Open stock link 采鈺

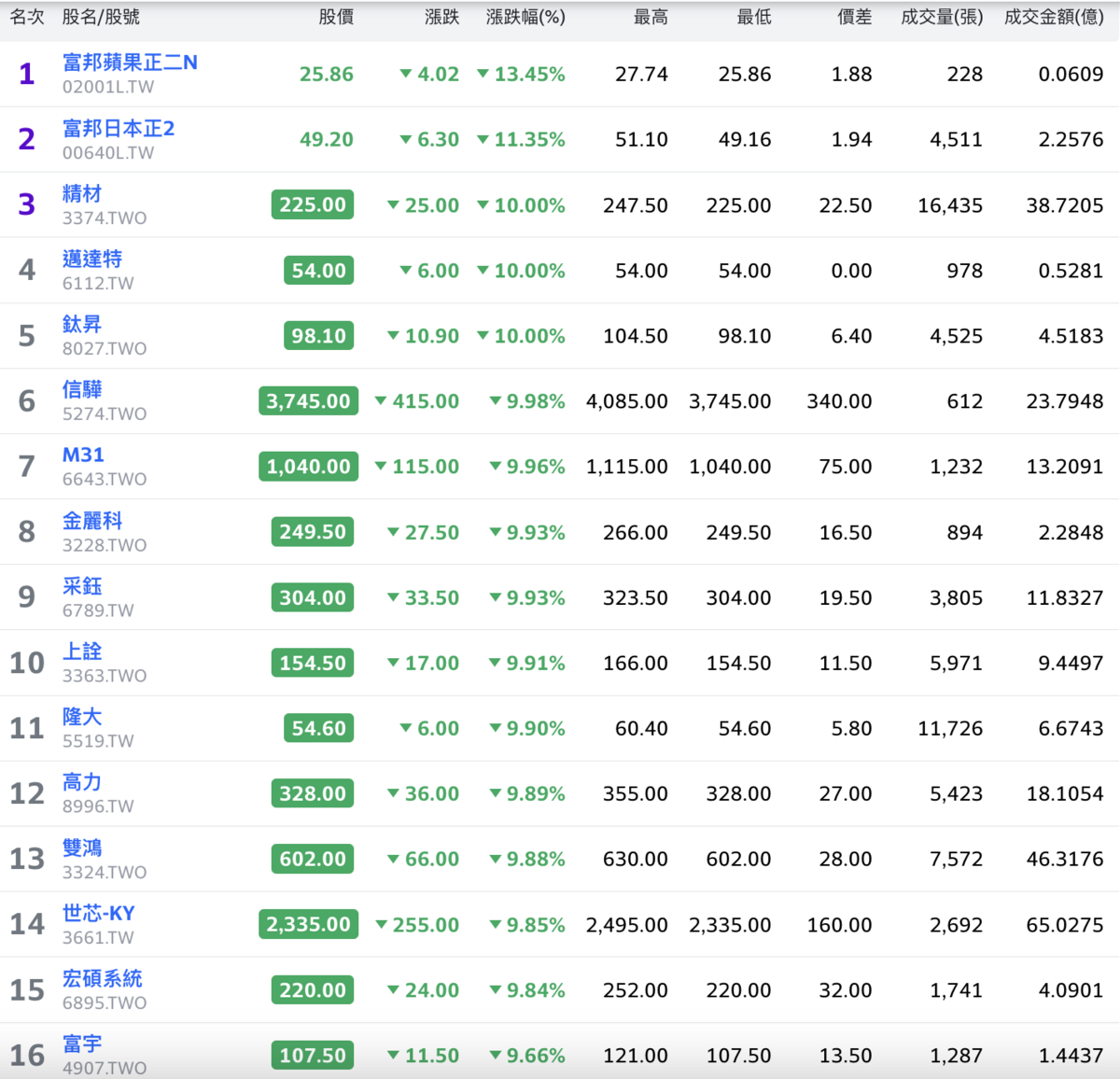point(82,586)
